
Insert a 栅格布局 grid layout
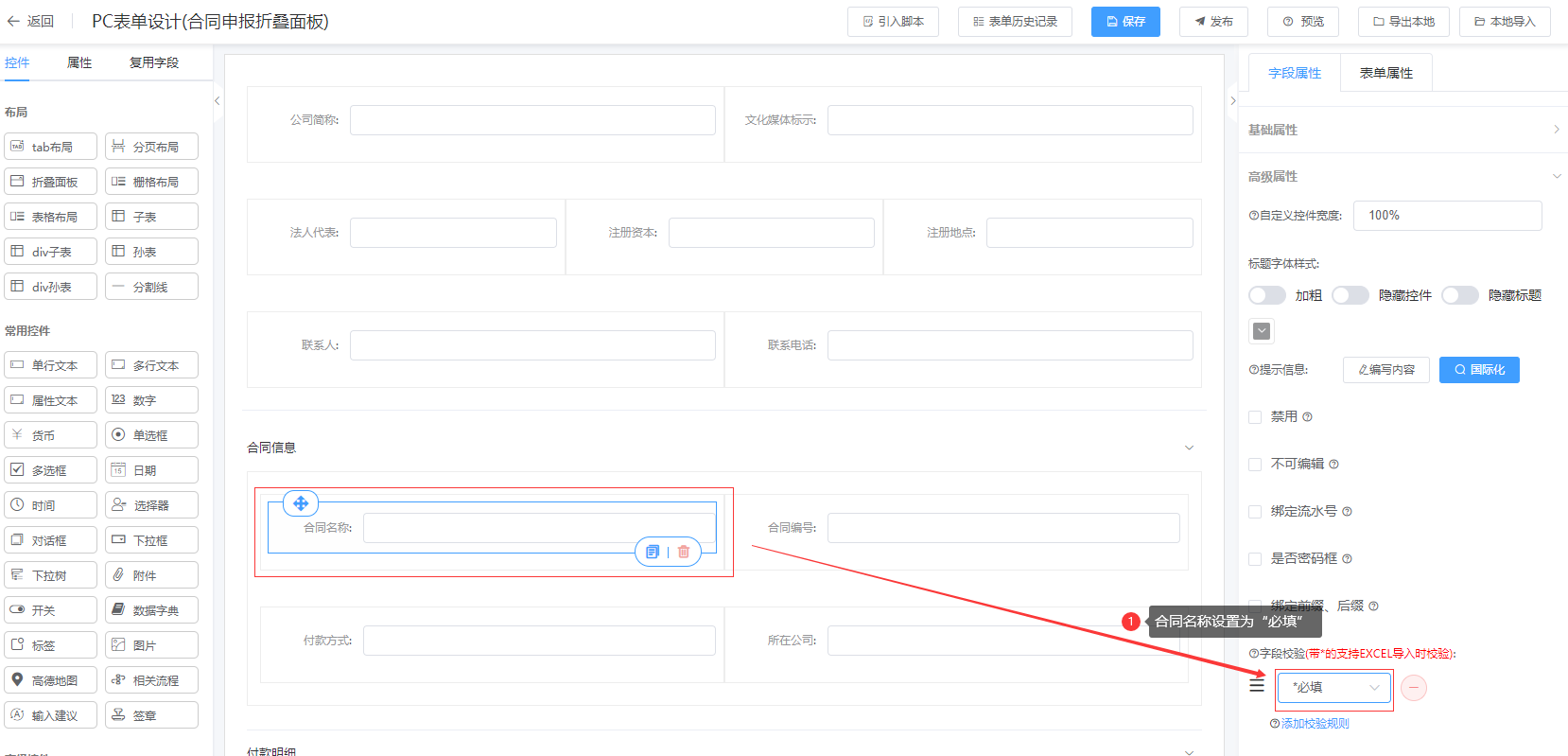(x=151, y=182)
